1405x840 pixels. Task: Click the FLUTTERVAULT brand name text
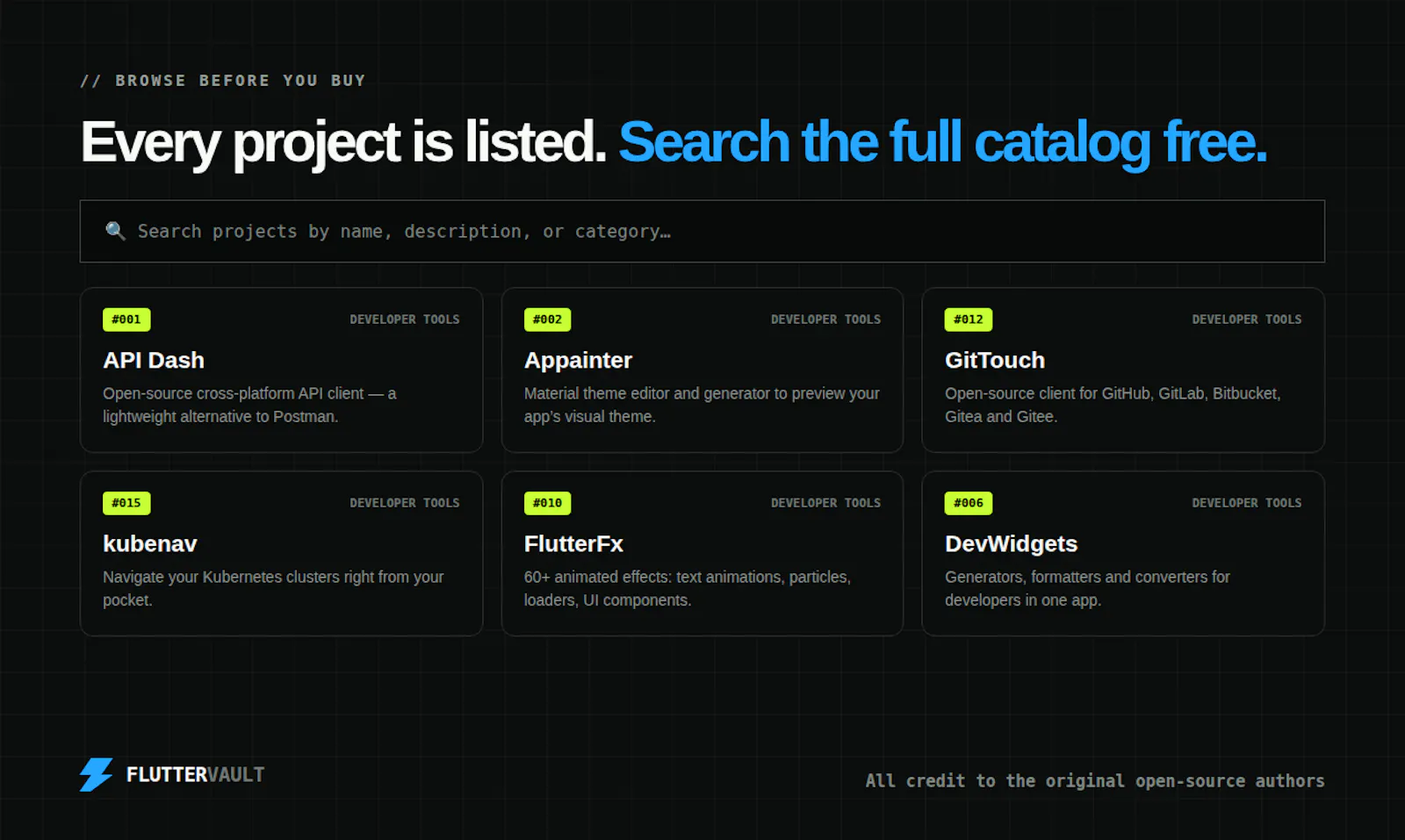pyautogui.click(x=195, y=774)
